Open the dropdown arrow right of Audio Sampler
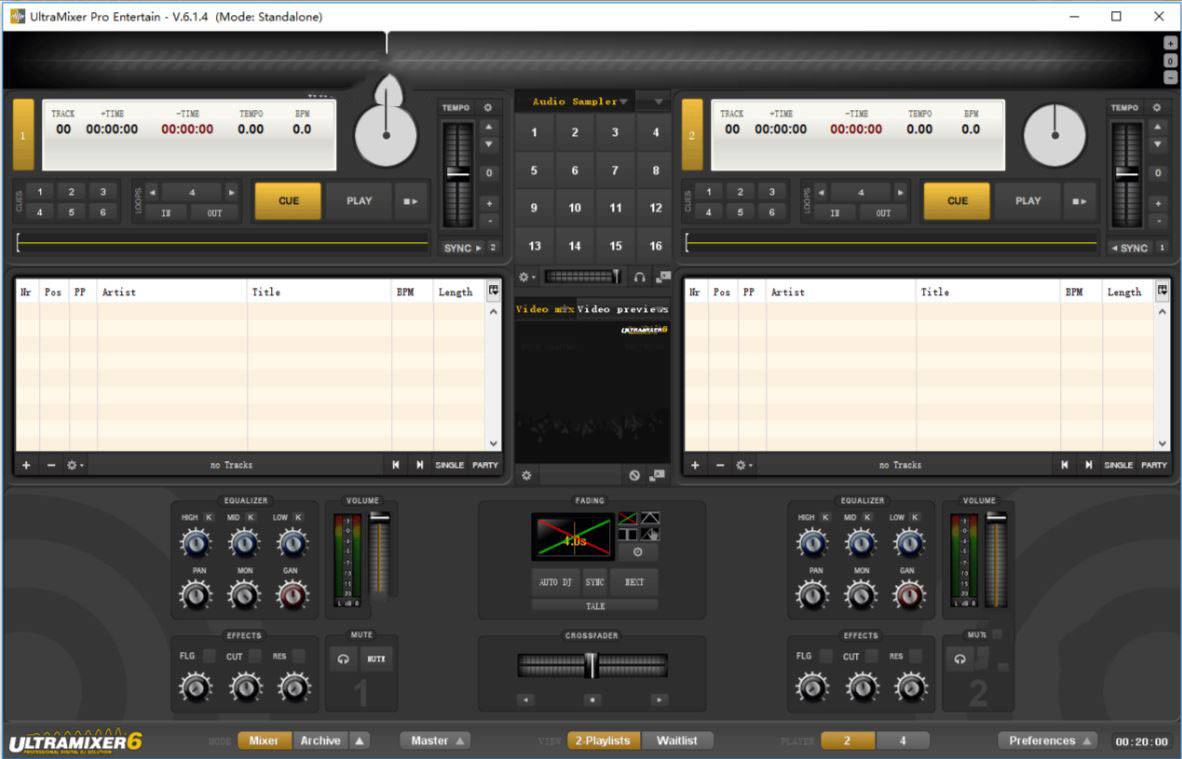 click(658, 101)
